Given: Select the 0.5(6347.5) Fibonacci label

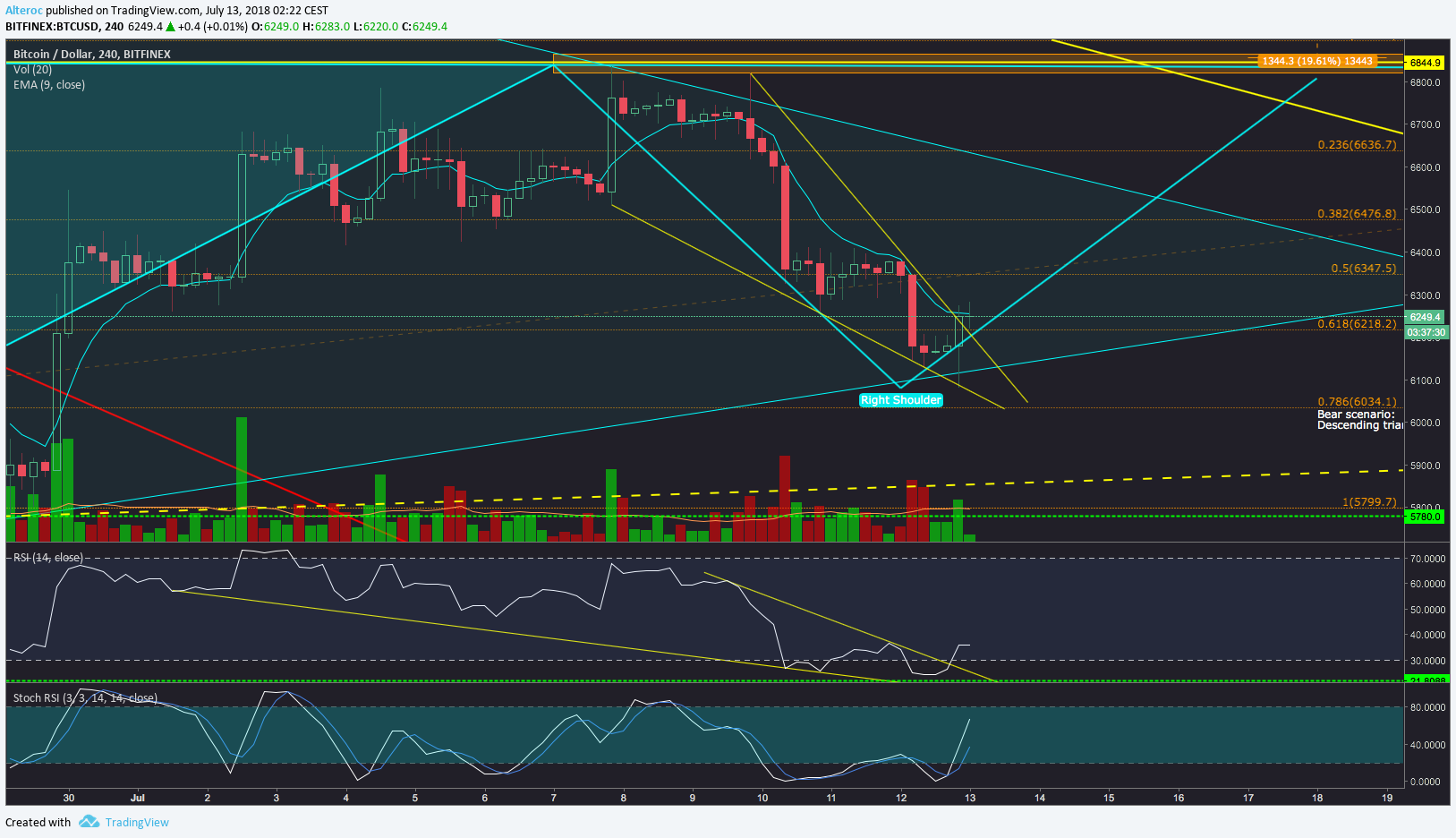Looking at the screenshot, I should click(x=1363, y=269).
